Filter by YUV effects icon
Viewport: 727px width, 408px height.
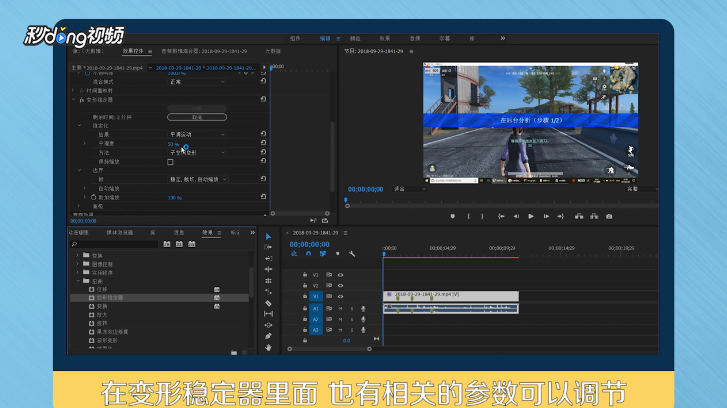pyautogui.click(x=191, y=244)
